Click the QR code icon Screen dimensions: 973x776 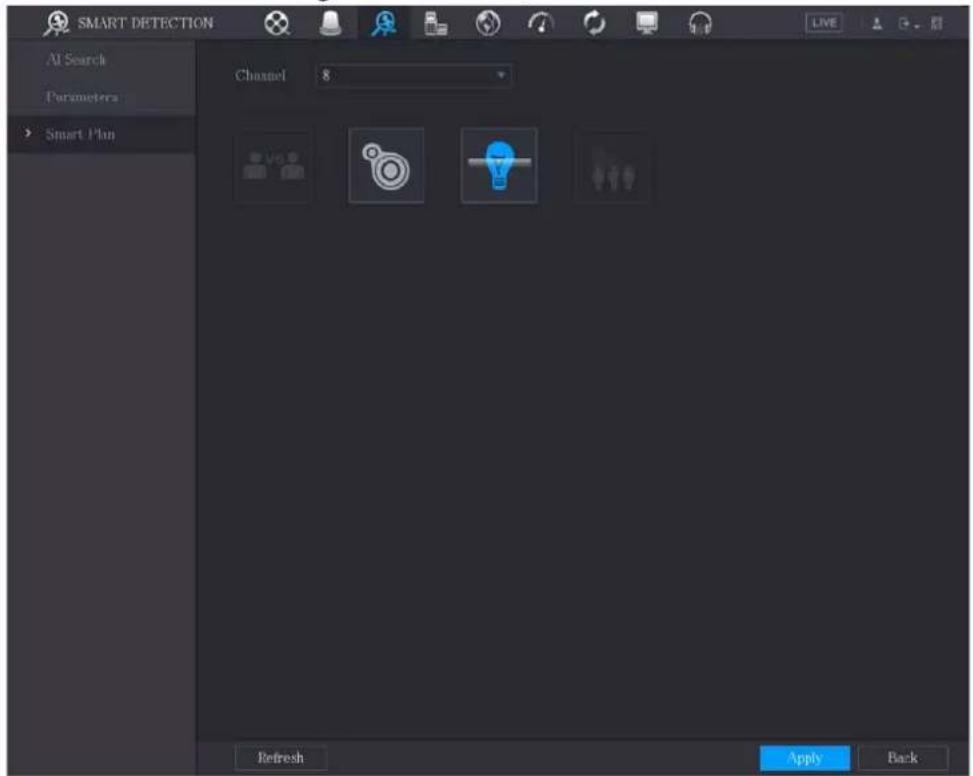pos(937,24)
